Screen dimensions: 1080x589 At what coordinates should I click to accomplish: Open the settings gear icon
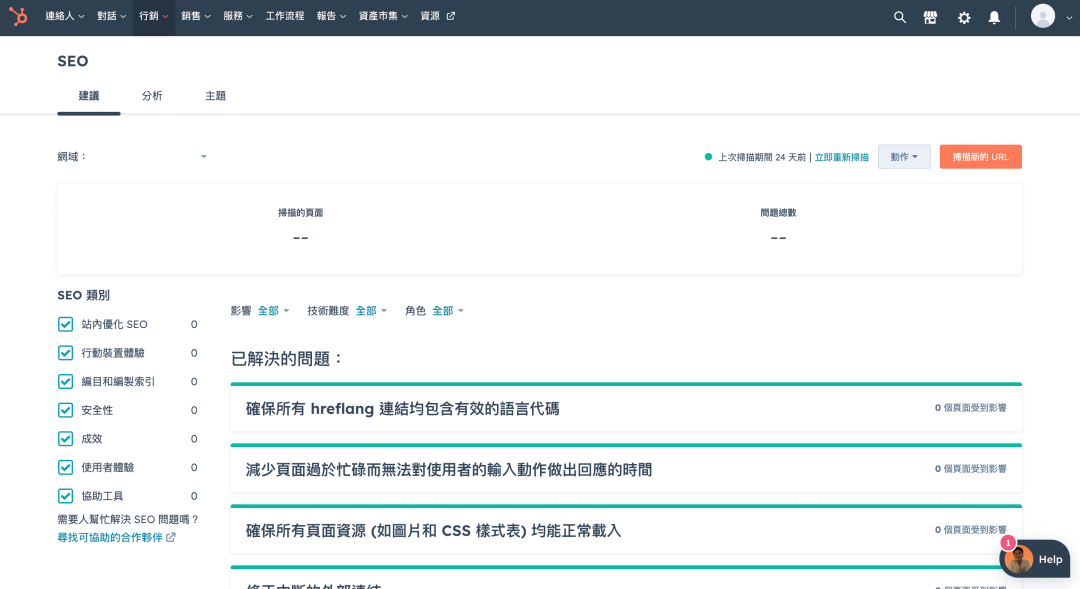pyautogui.click(x=963, y=17)
